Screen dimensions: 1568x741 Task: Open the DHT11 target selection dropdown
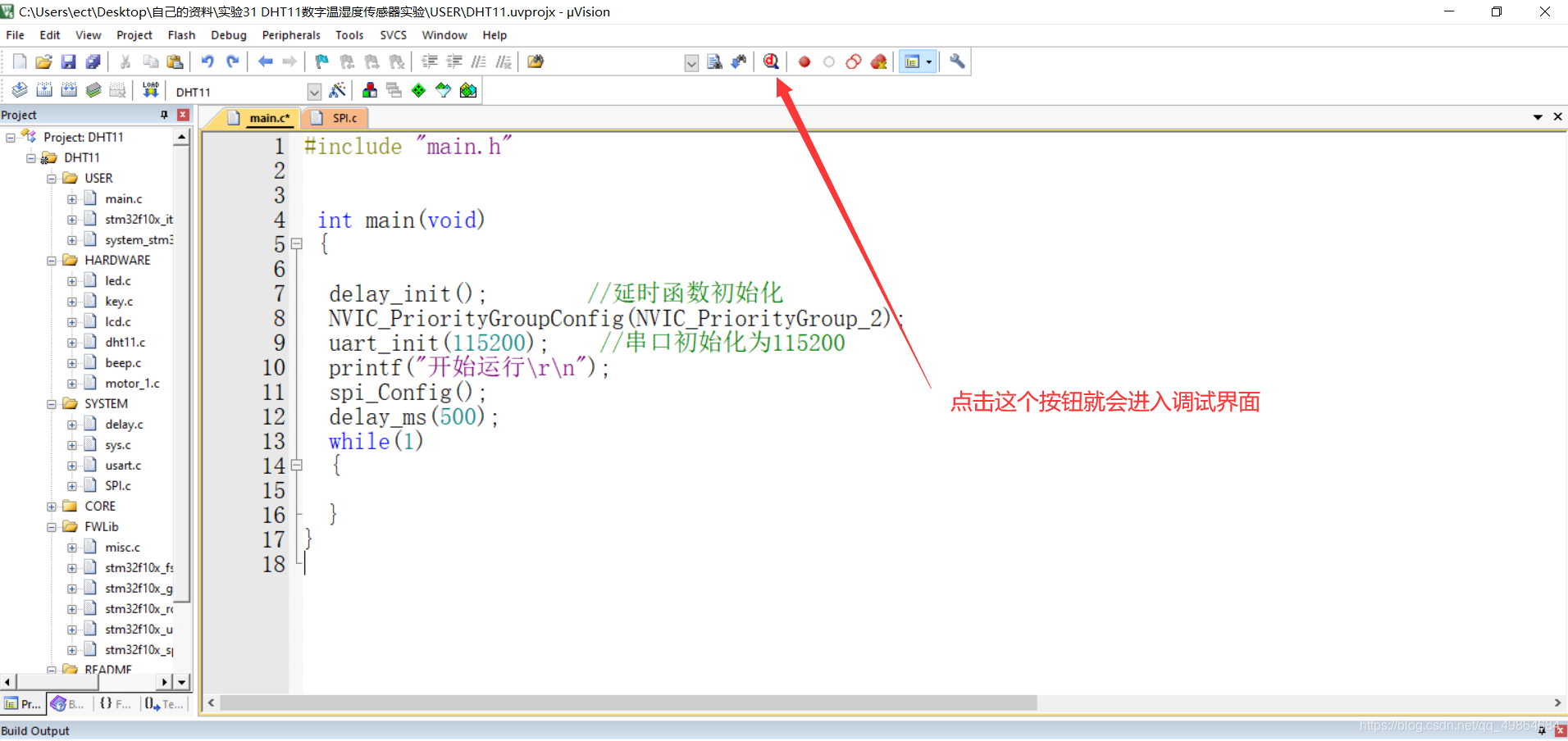pos(314,92)
